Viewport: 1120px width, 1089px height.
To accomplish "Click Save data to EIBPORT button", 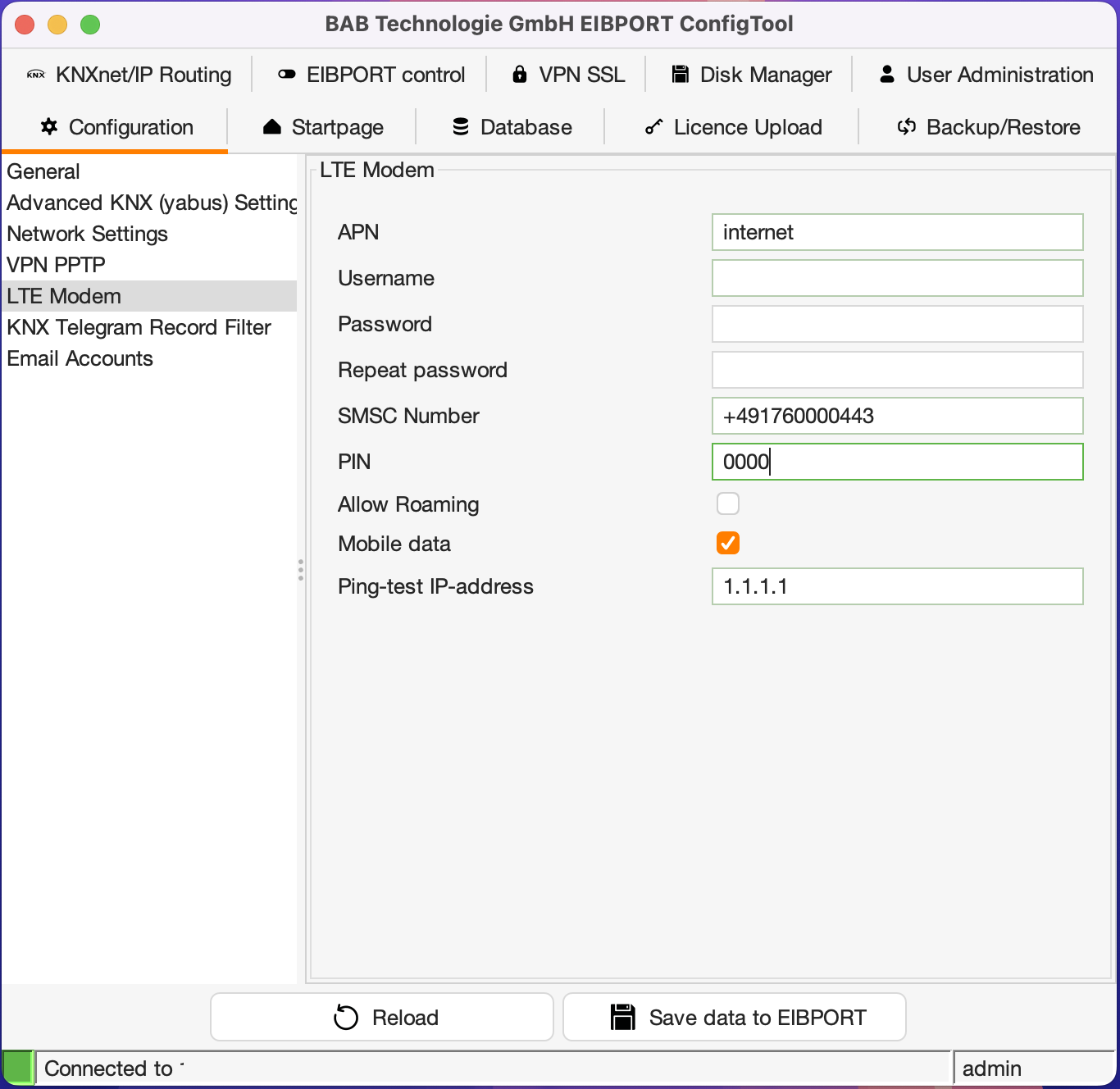I will point(735,1018).
